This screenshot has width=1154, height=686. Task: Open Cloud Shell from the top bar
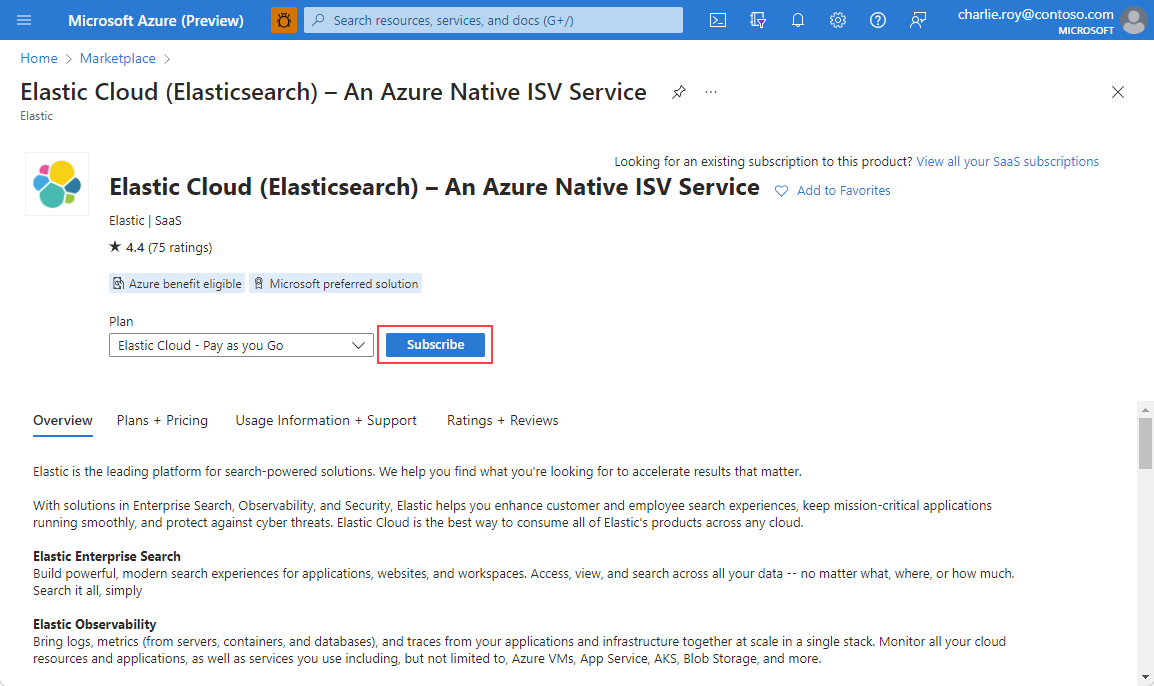[x=718, y=21]
